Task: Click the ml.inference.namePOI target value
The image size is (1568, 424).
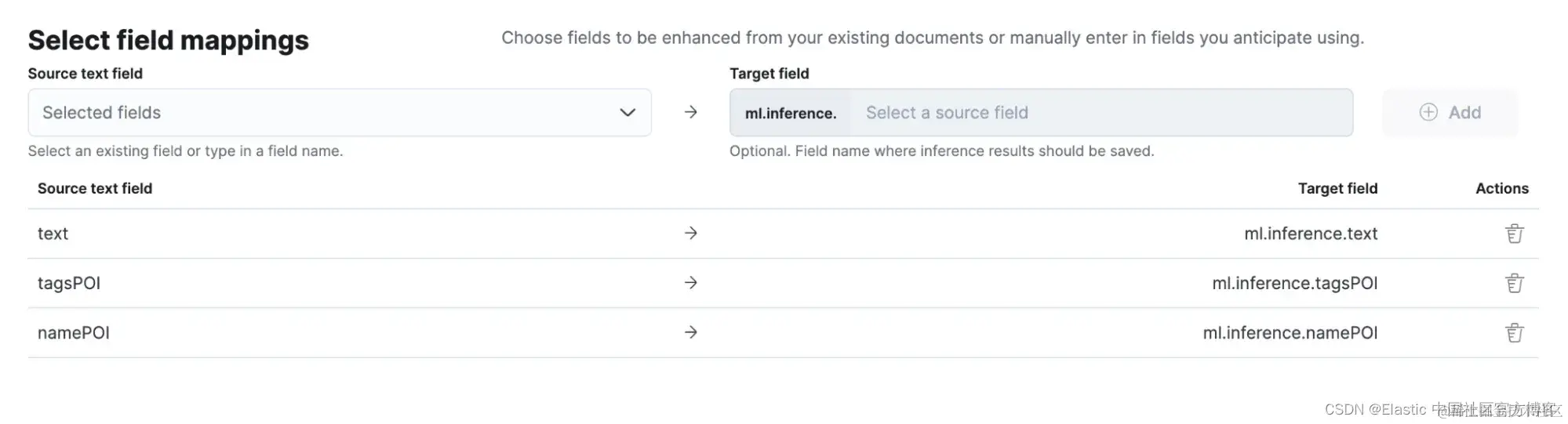Action: 1290,333
